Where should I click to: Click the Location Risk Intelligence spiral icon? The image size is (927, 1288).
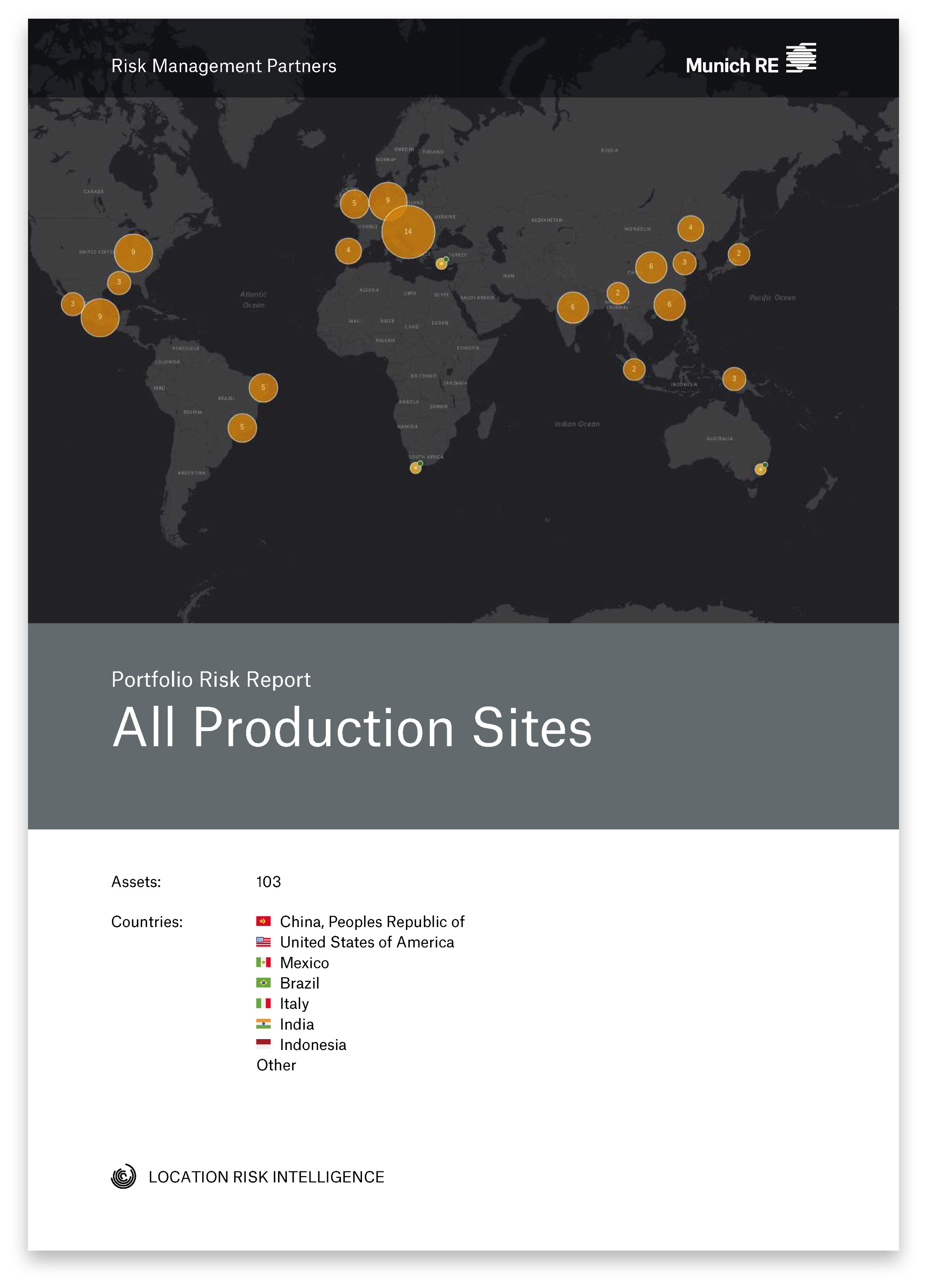coord(124,1176)
